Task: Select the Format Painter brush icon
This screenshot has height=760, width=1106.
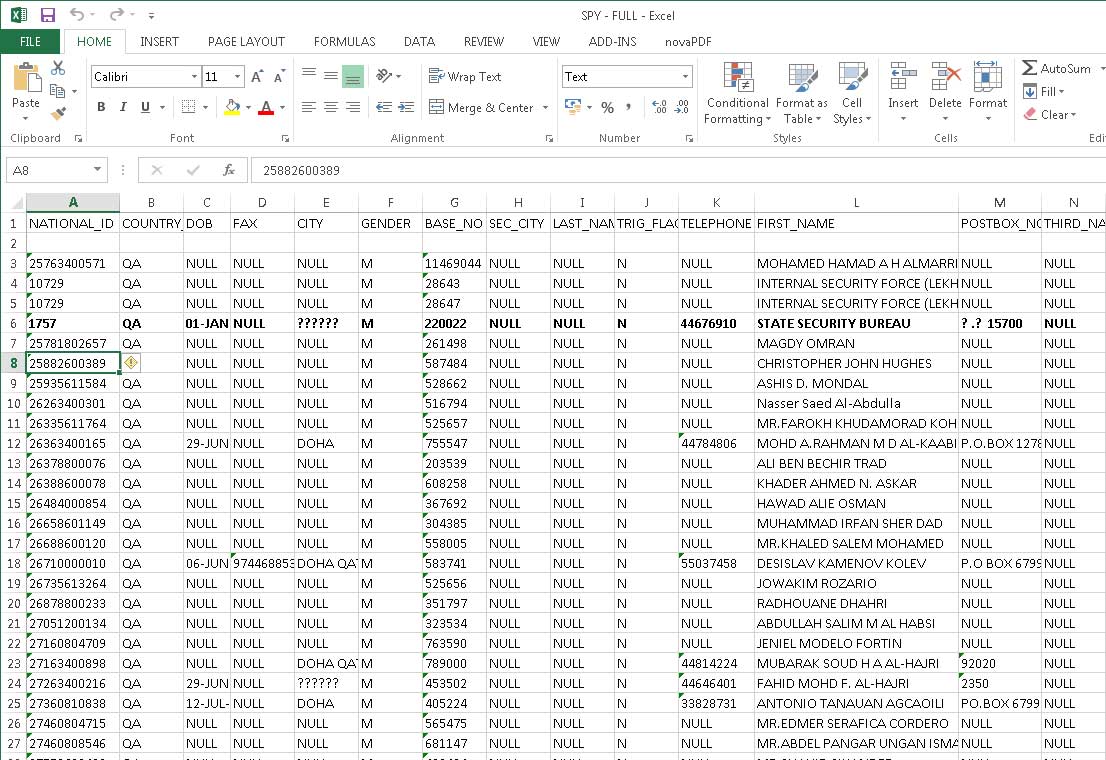Action: [x=59, y=113]
